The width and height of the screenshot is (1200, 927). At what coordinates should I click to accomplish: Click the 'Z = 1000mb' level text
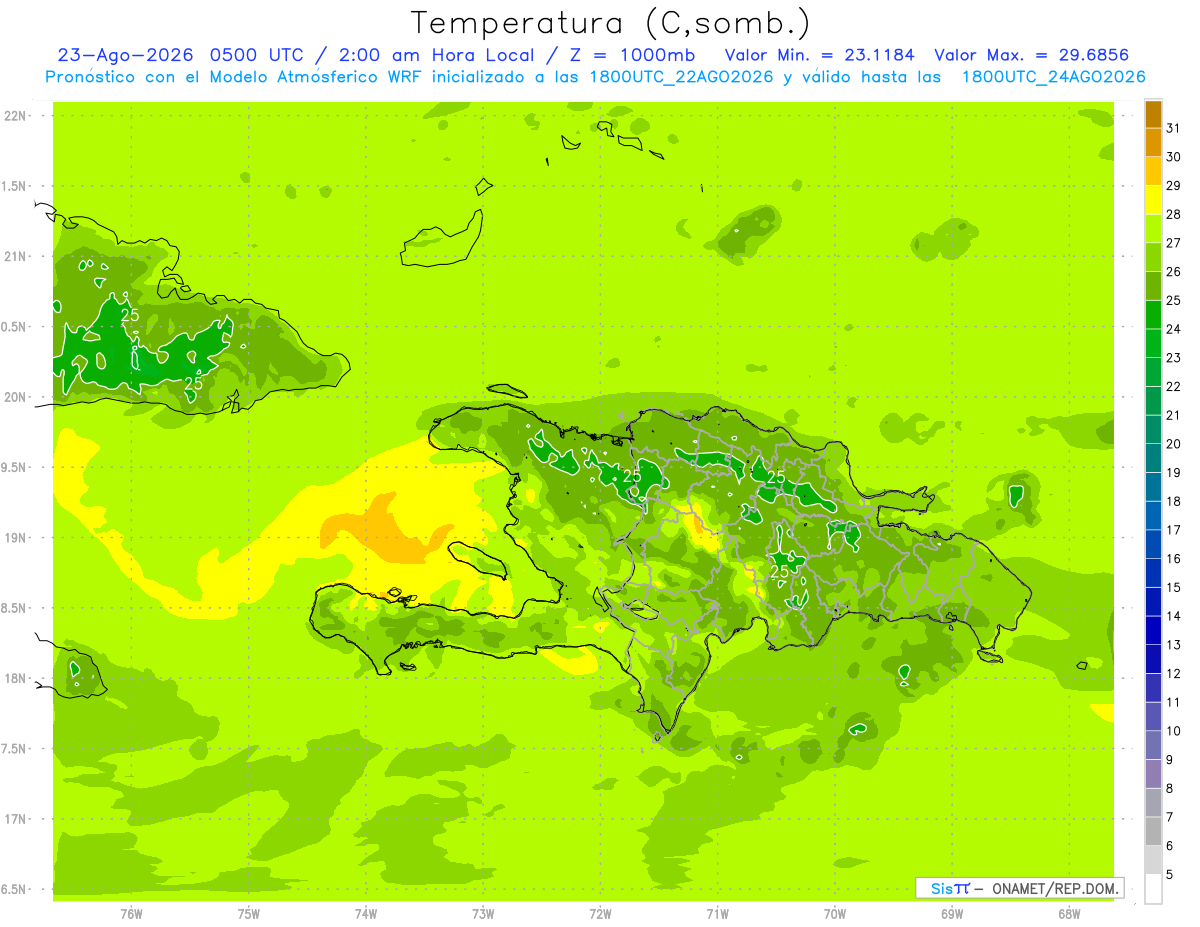631,55
